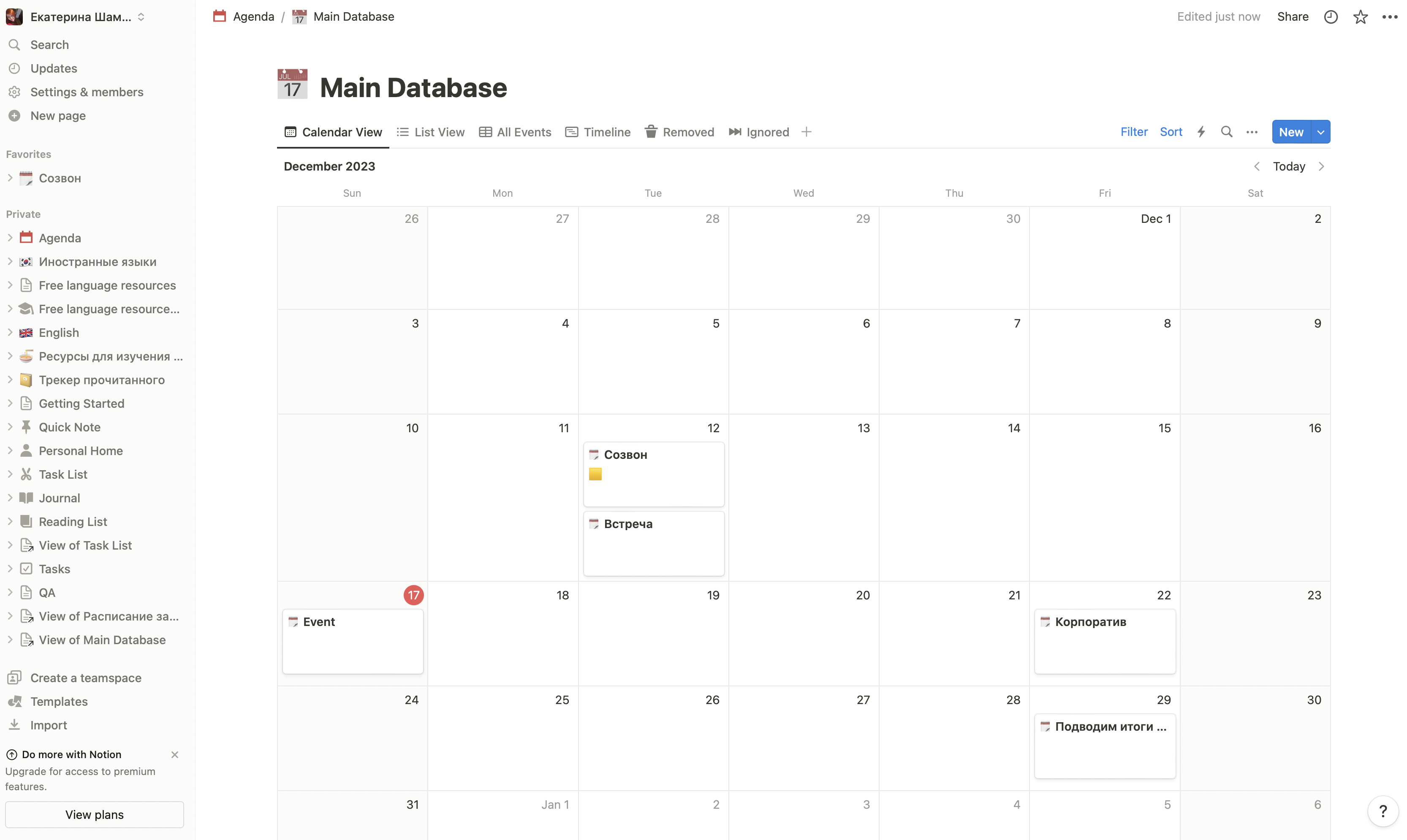Click the lightning bolt automation icon
The image size is (1407, 840).
point(1201,131)
